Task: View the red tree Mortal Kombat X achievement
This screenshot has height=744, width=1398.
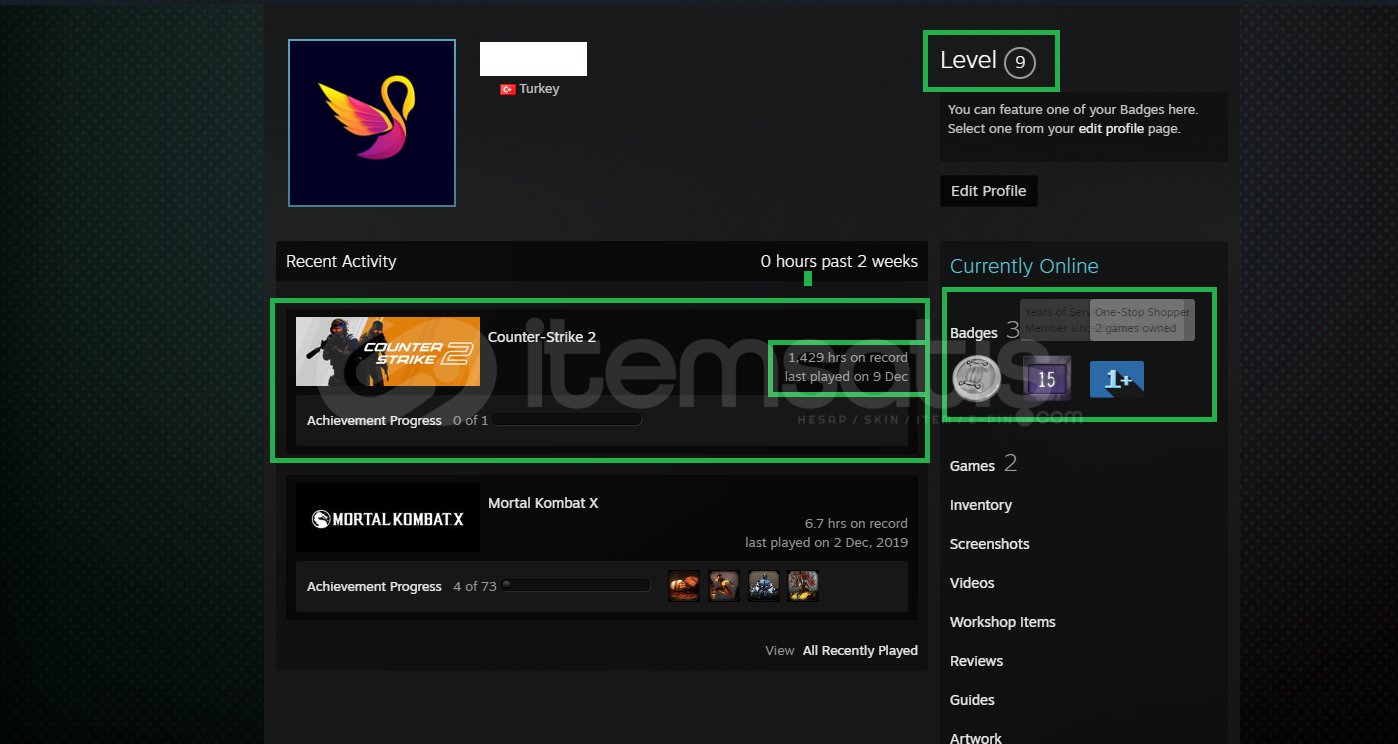Action: pyautogui.click(x=803, y=586)
